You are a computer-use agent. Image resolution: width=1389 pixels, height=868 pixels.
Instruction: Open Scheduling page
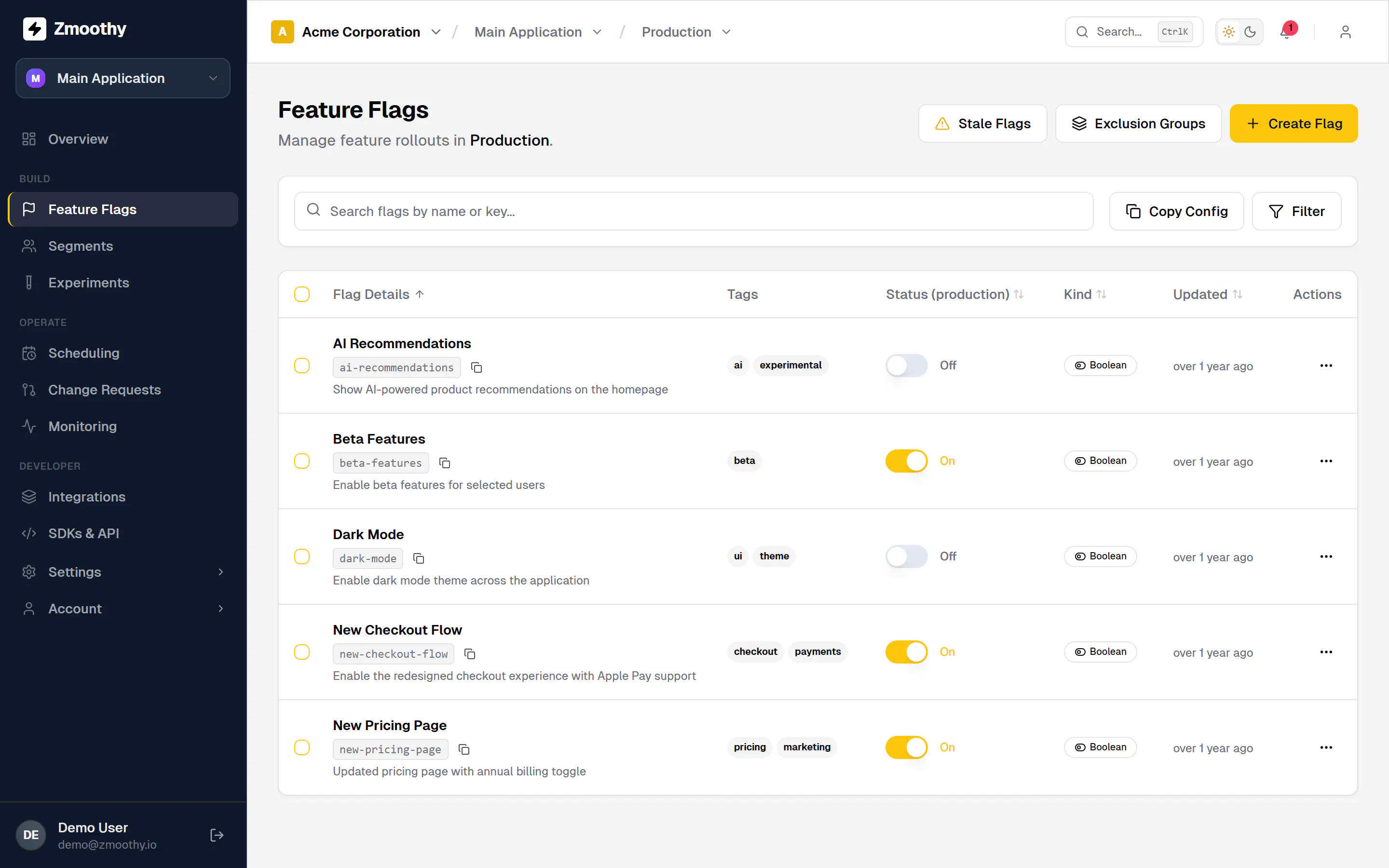coord(123,353)
